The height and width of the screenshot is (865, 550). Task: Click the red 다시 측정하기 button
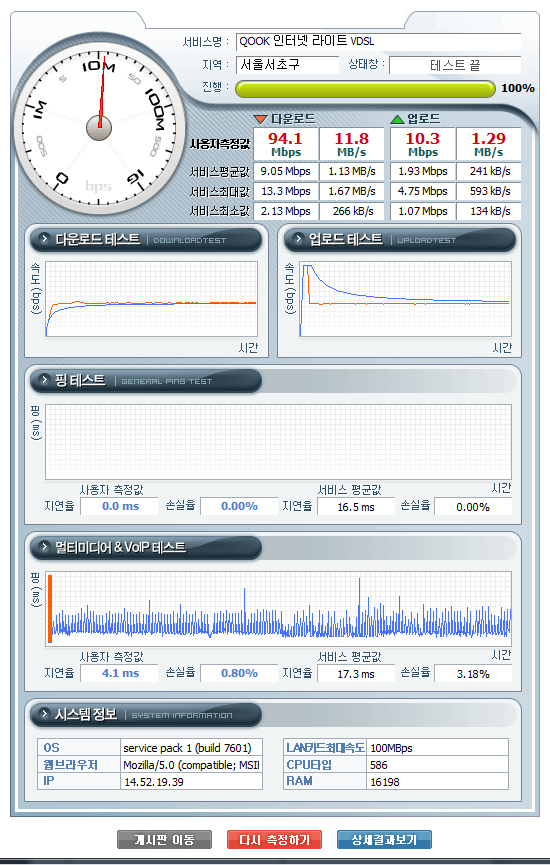pos(274,840)
